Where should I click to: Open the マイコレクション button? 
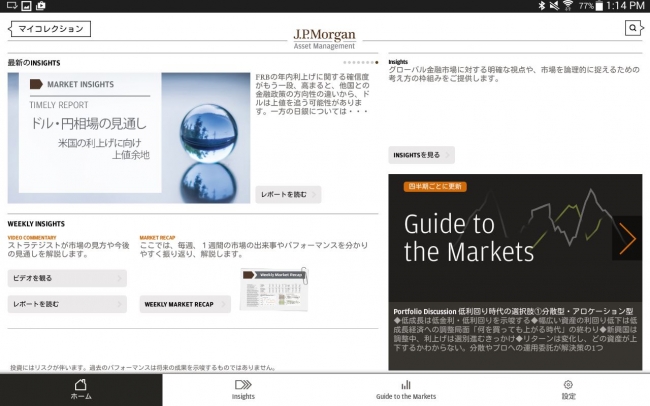50,29
